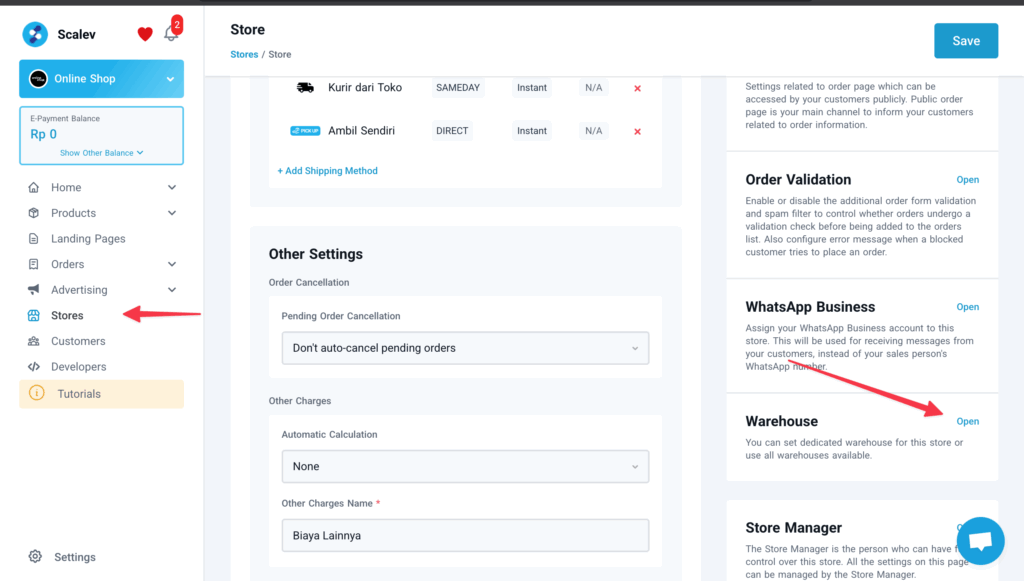
Task: Click the SAMEDAY tag for Kurir dari Toko
Action: pyautogui.click(x=458, y=87)
